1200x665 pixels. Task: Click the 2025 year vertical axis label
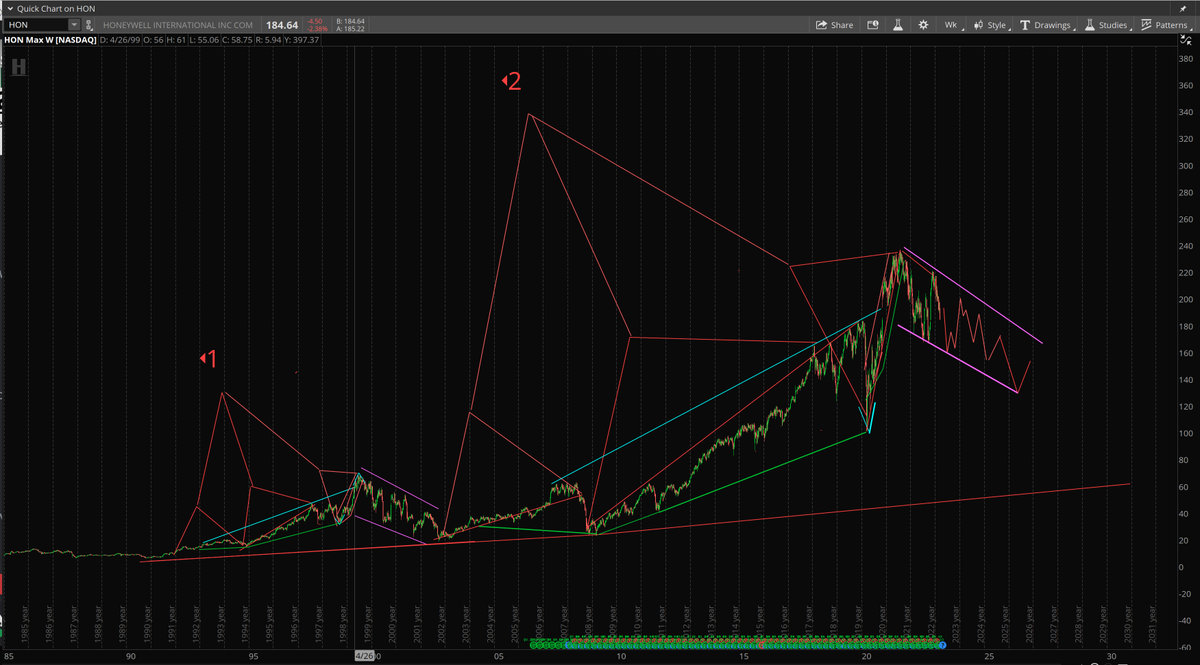point(1007,624)
